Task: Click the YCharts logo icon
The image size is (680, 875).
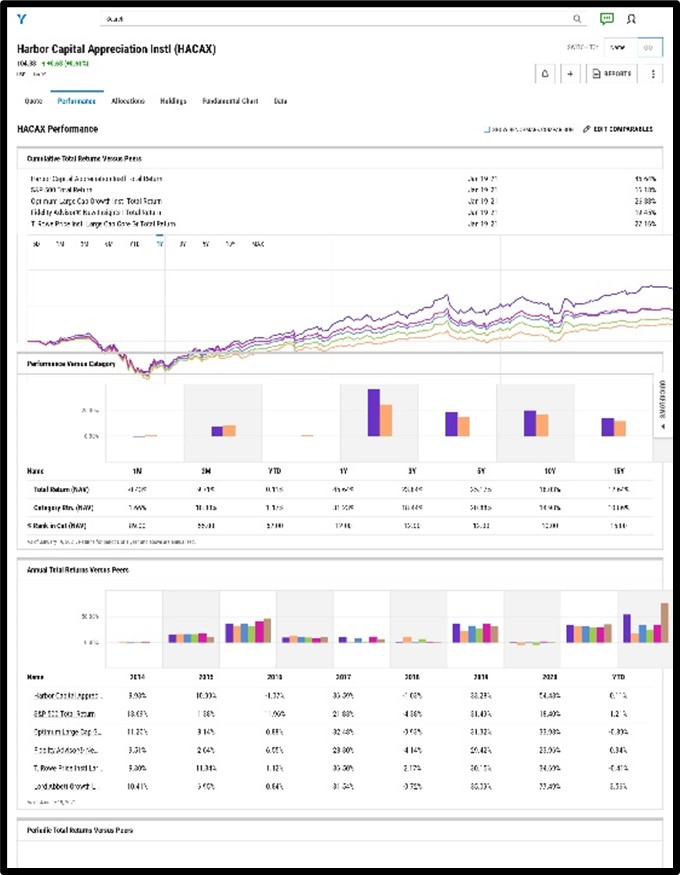Action: pyautogui.click(x=22, y=19)
